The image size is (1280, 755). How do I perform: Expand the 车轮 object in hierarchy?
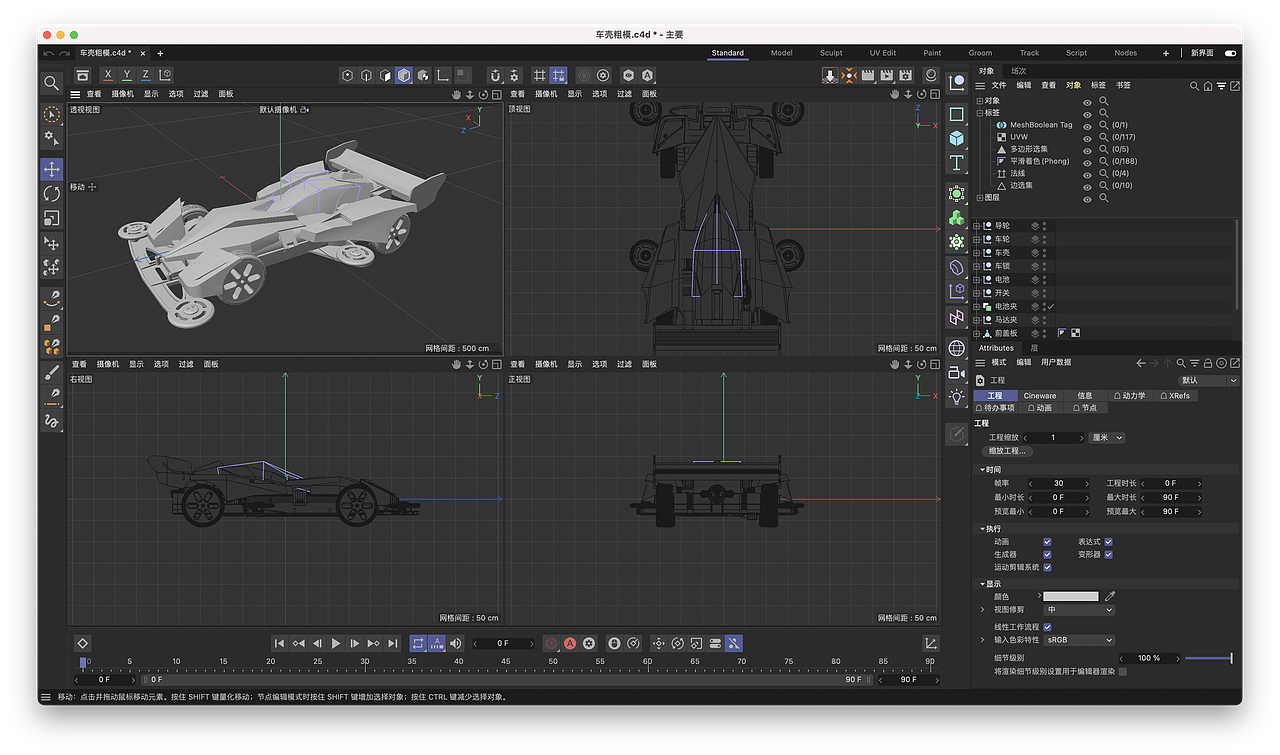[x=977, y=239]
